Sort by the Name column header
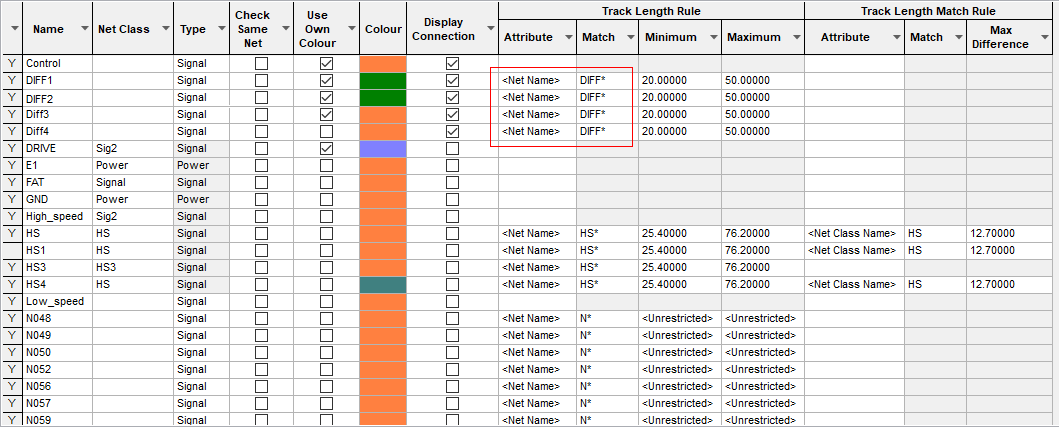The image size is (1059, 427). [x=48, y=29]
